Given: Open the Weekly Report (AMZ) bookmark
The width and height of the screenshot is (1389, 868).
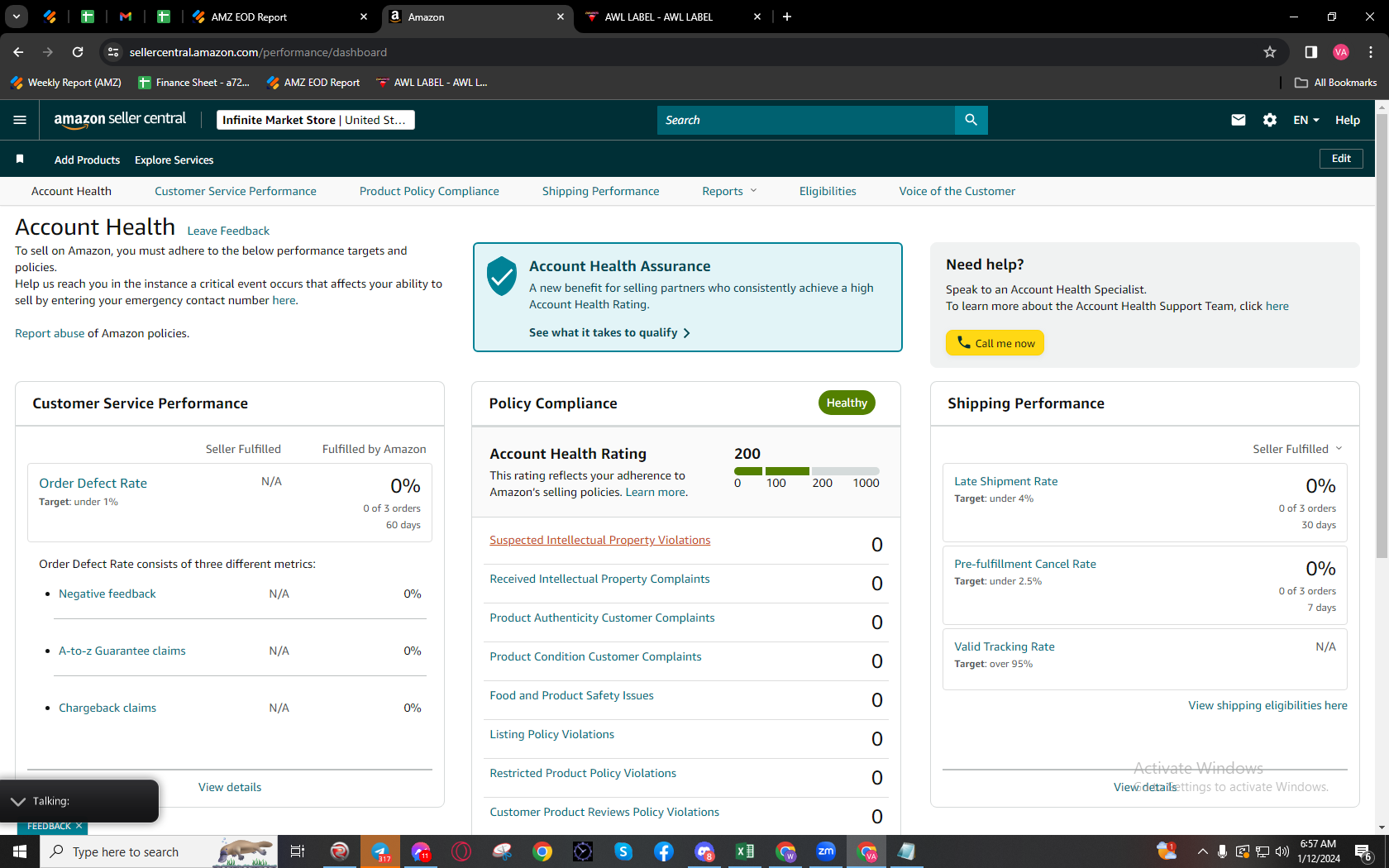Looking at the screenshot, I should (66, 83).
